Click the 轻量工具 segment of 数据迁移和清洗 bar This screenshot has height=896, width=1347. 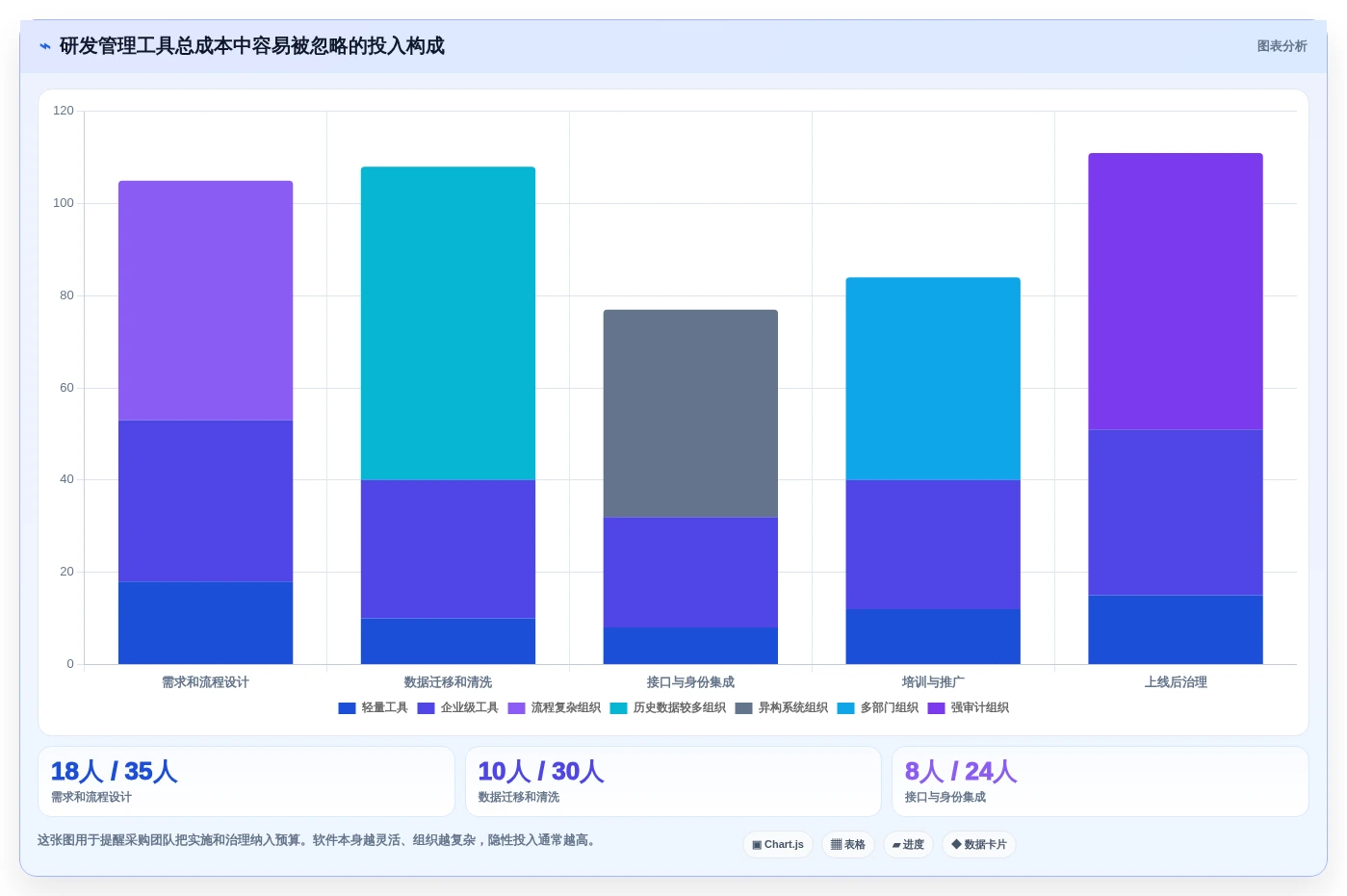click(448, 641)
